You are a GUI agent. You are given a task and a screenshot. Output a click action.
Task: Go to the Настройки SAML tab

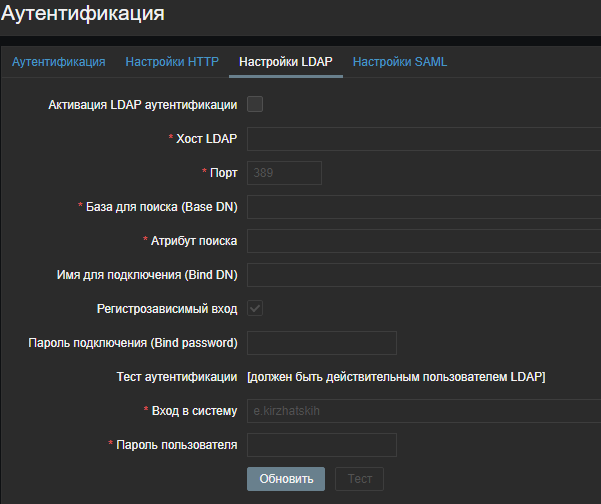[400, 62]
